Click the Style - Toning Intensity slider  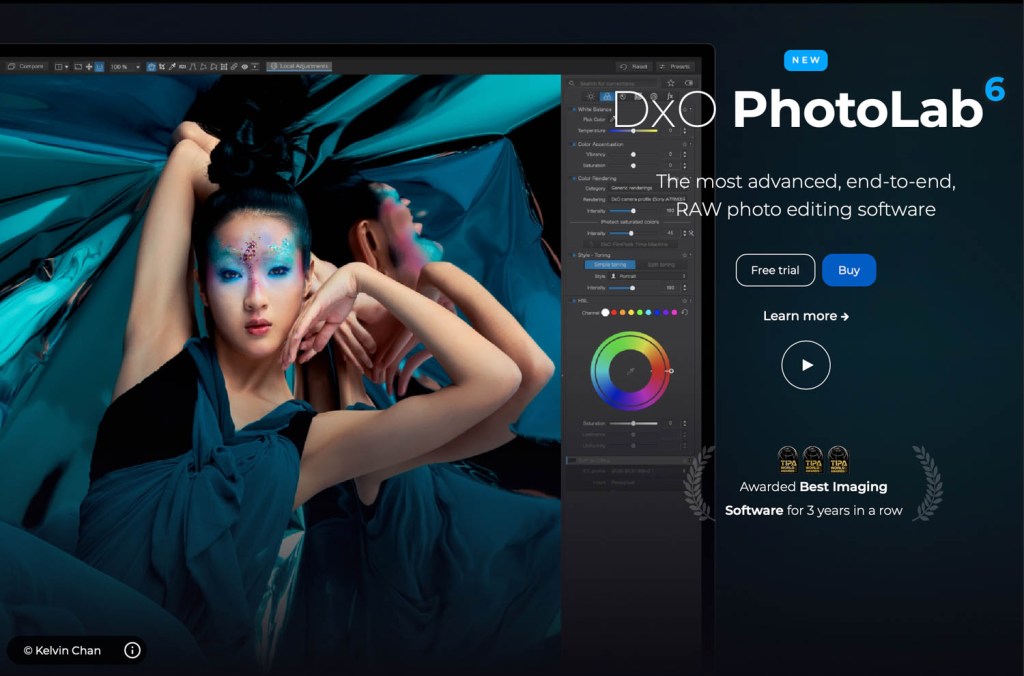click(x=632, y=288)
